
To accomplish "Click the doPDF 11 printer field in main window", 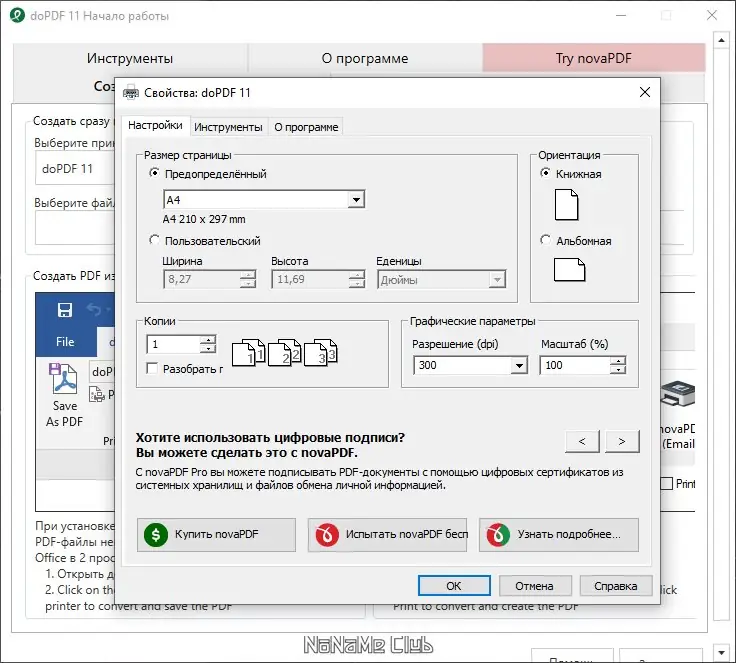I will (x=75, y=169).
